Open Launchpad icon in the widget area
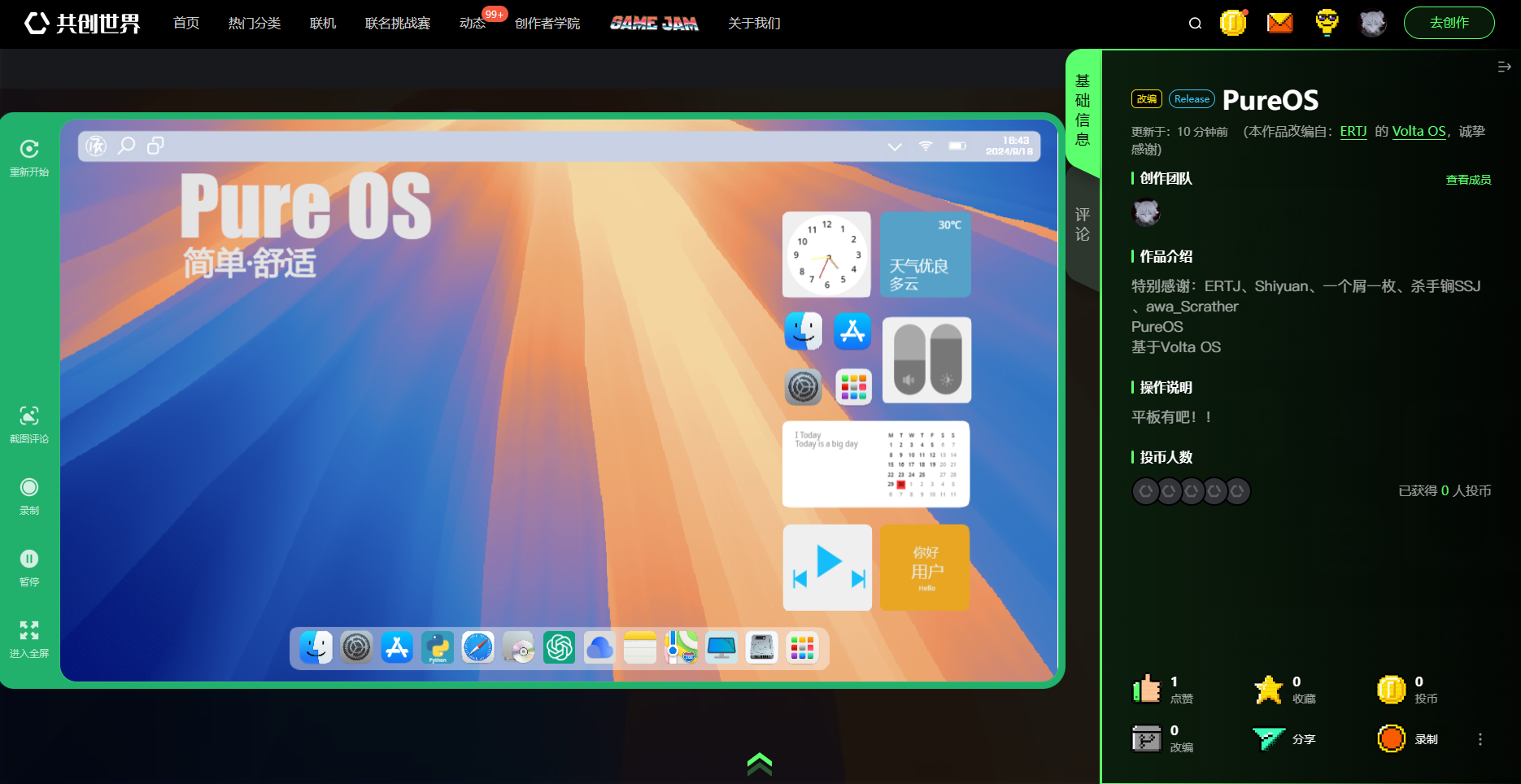The height and width of the screenshot is (784, 1521). click(853, 387)
